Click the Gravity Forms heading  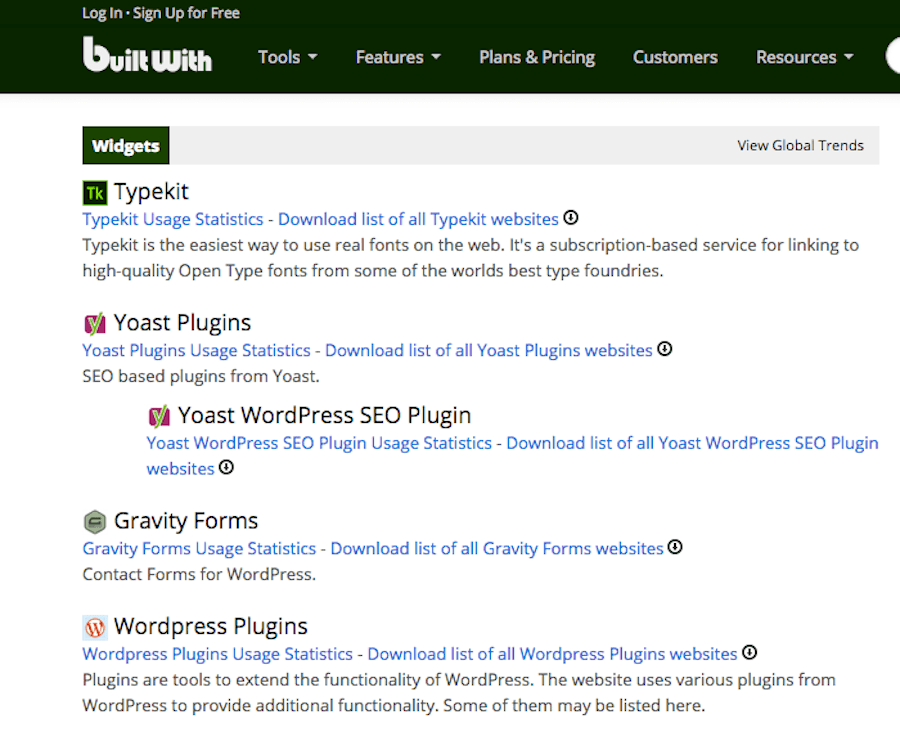tap(186, 521)
